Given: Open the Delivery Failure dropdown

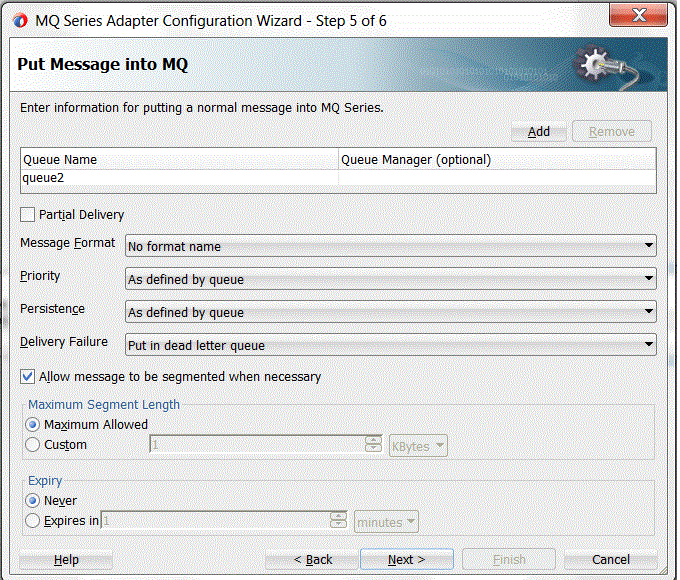Looking at the screenshot, I should tap(390, 345).
